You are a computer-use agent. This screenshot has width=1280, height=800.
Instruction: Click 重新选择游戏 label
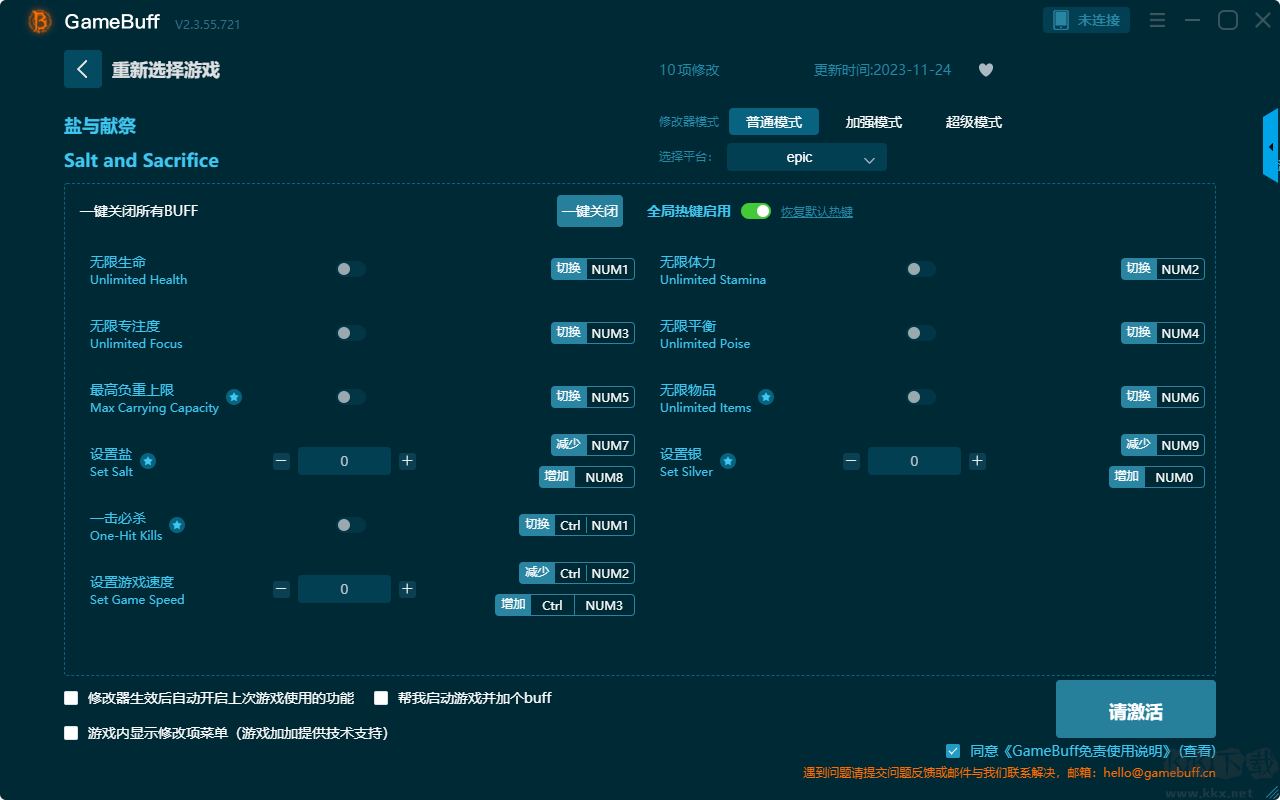[166, 70]
